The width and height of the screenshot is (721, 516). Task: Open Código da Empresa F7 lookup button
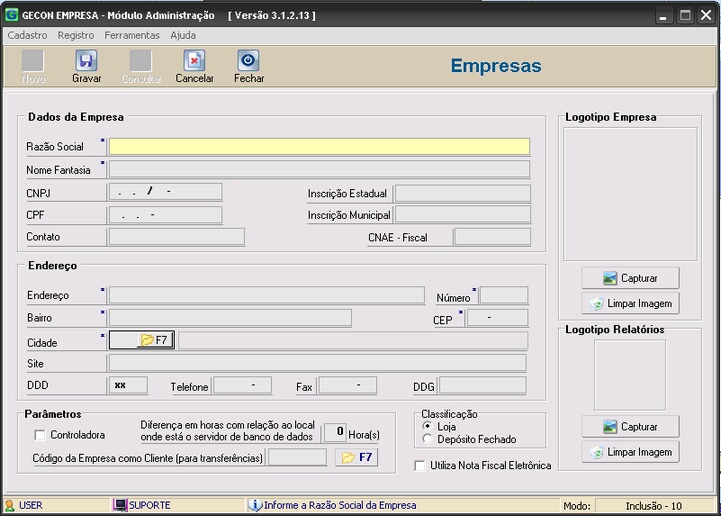pyautogui.click(x=357, y=458)
